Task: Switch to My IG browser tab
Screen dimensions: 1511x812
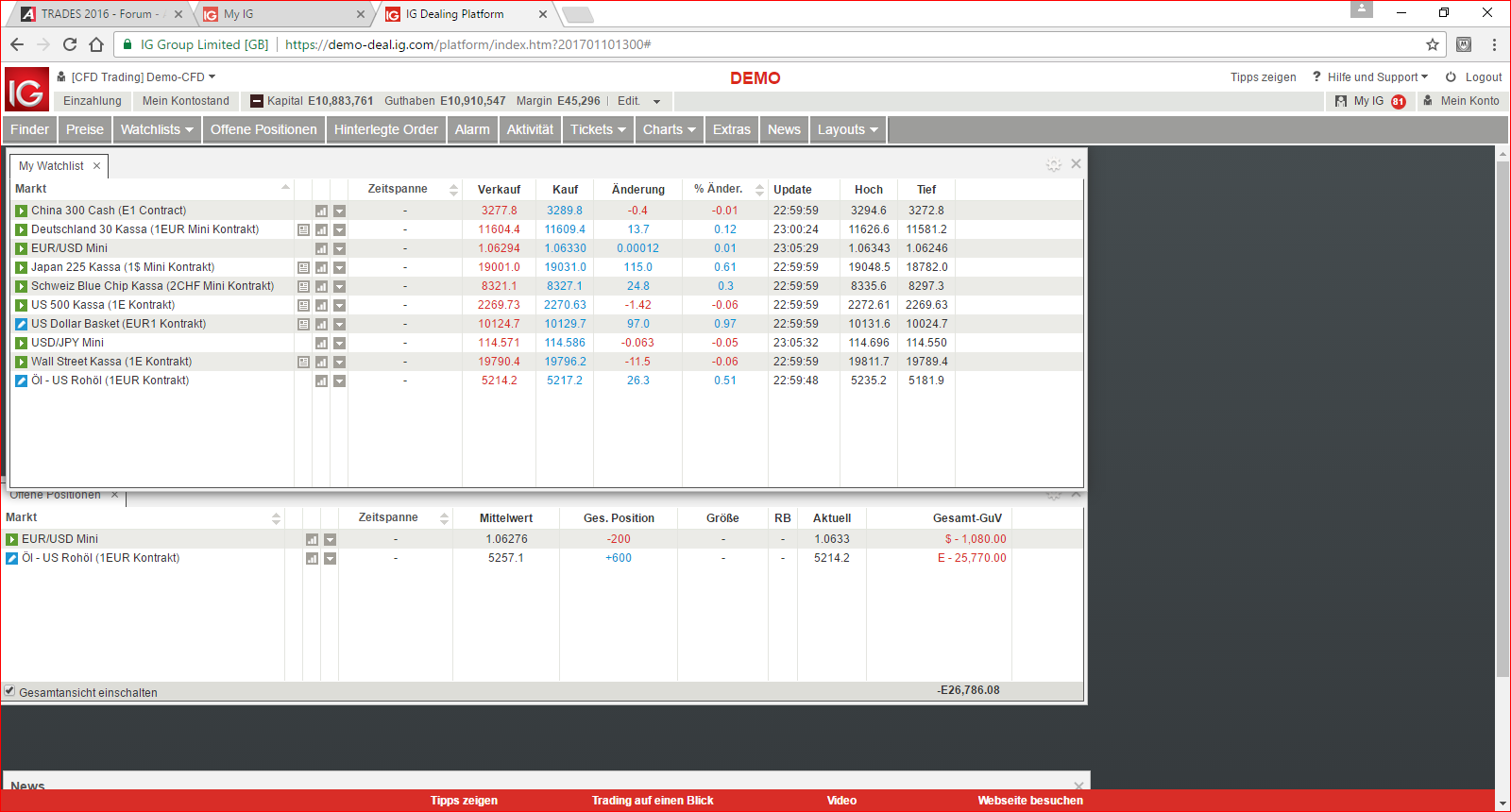Action: pyautogui.click(x=280, y=14)
